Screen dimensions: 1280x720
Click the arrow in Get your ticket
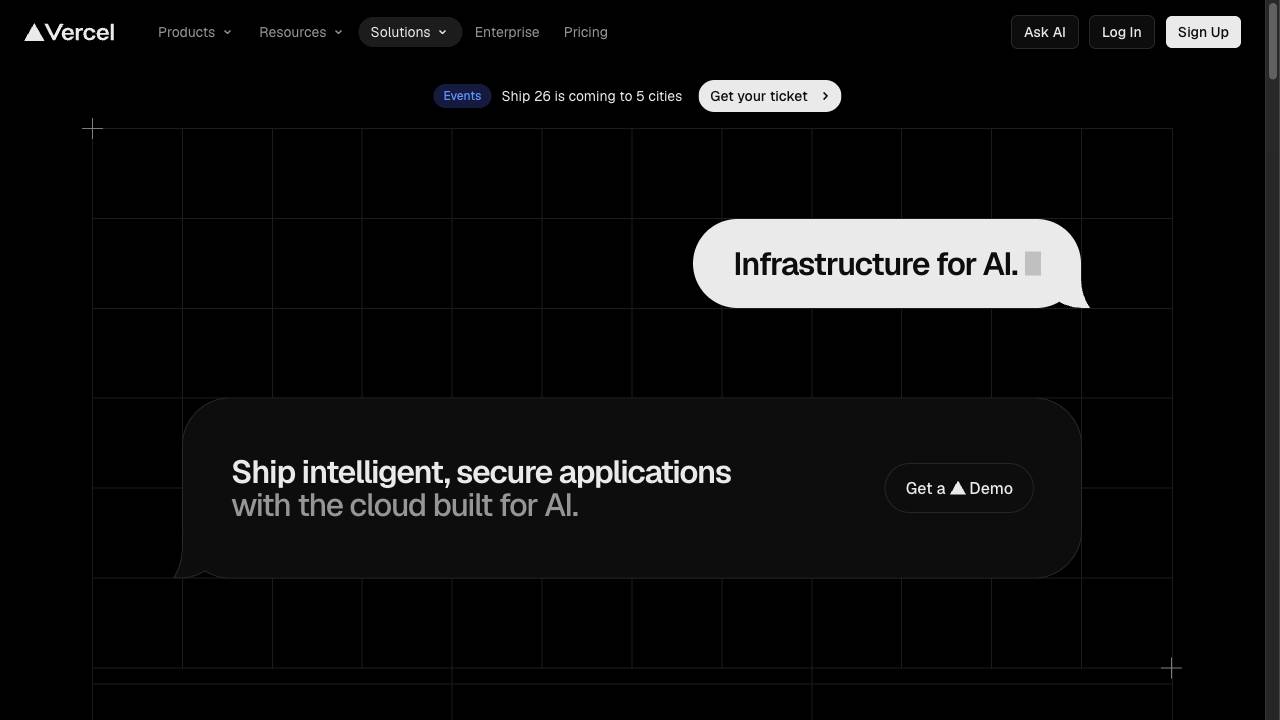click(825, 96)
